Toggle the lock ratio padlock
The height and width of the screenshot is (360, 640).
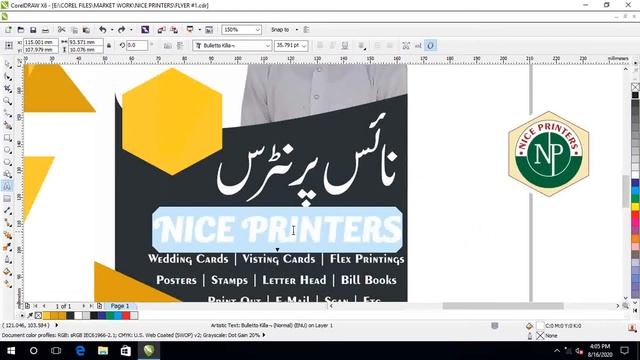click(x=109, y=46)
